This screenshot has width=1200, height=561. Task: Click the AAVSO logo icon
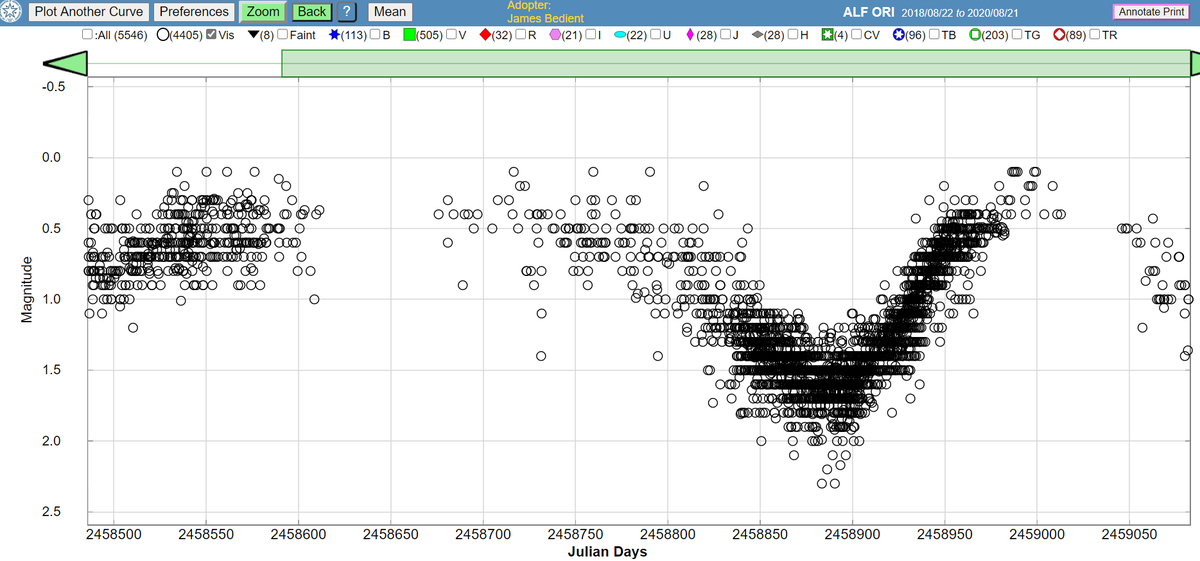[12, 12]
